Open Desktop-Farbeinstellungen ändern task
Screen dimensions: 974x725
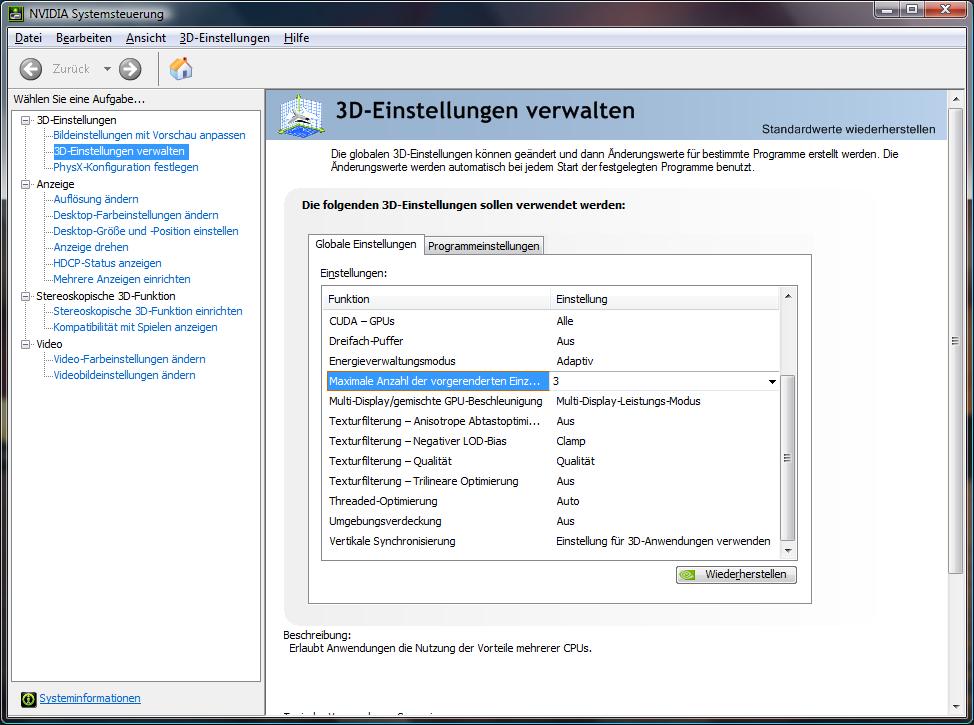pyautogui.click(x=135, y=215)
